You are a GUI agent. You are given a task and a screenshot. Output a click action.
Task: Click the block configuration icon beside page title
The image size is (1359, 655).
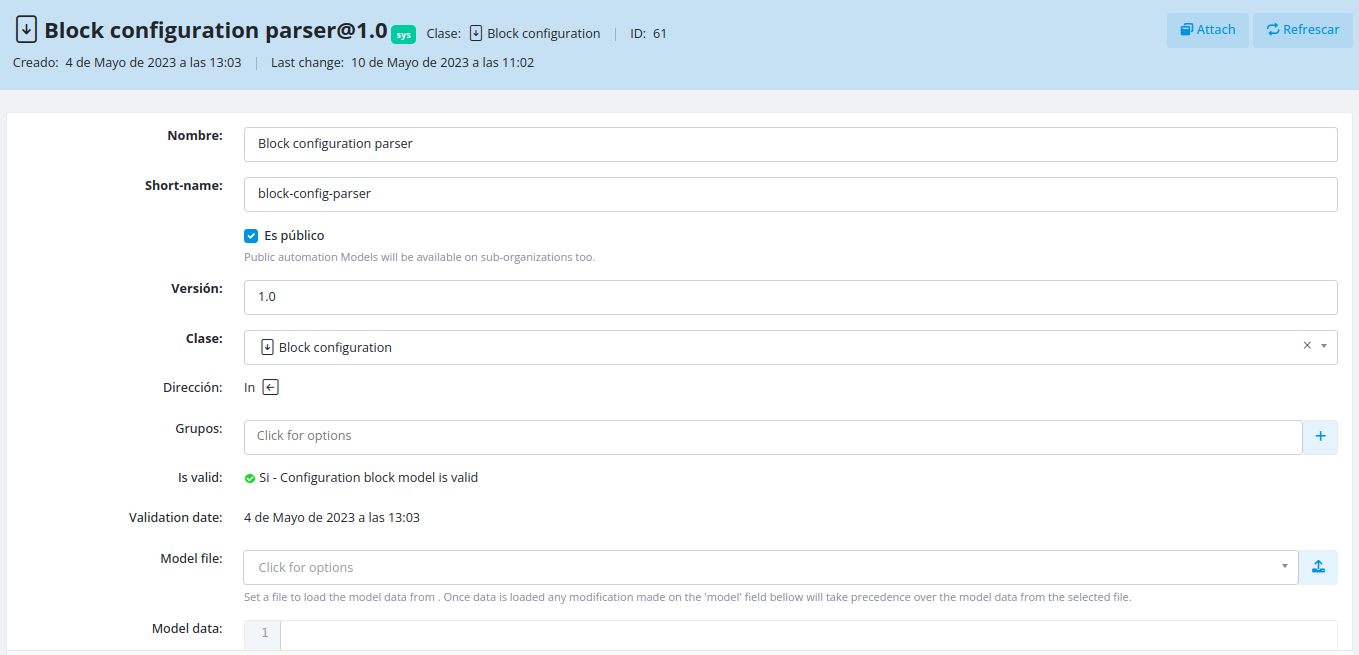(27, 30)
